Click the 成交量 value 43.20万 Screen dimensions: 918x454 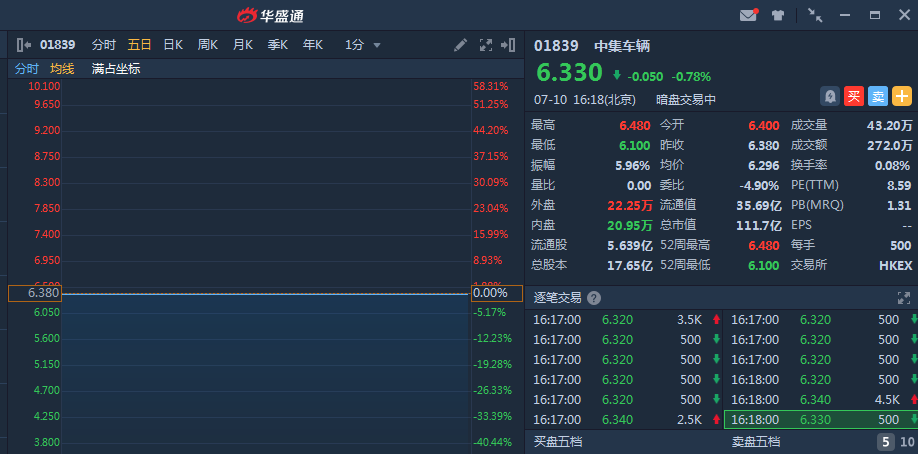click(890, 125)
